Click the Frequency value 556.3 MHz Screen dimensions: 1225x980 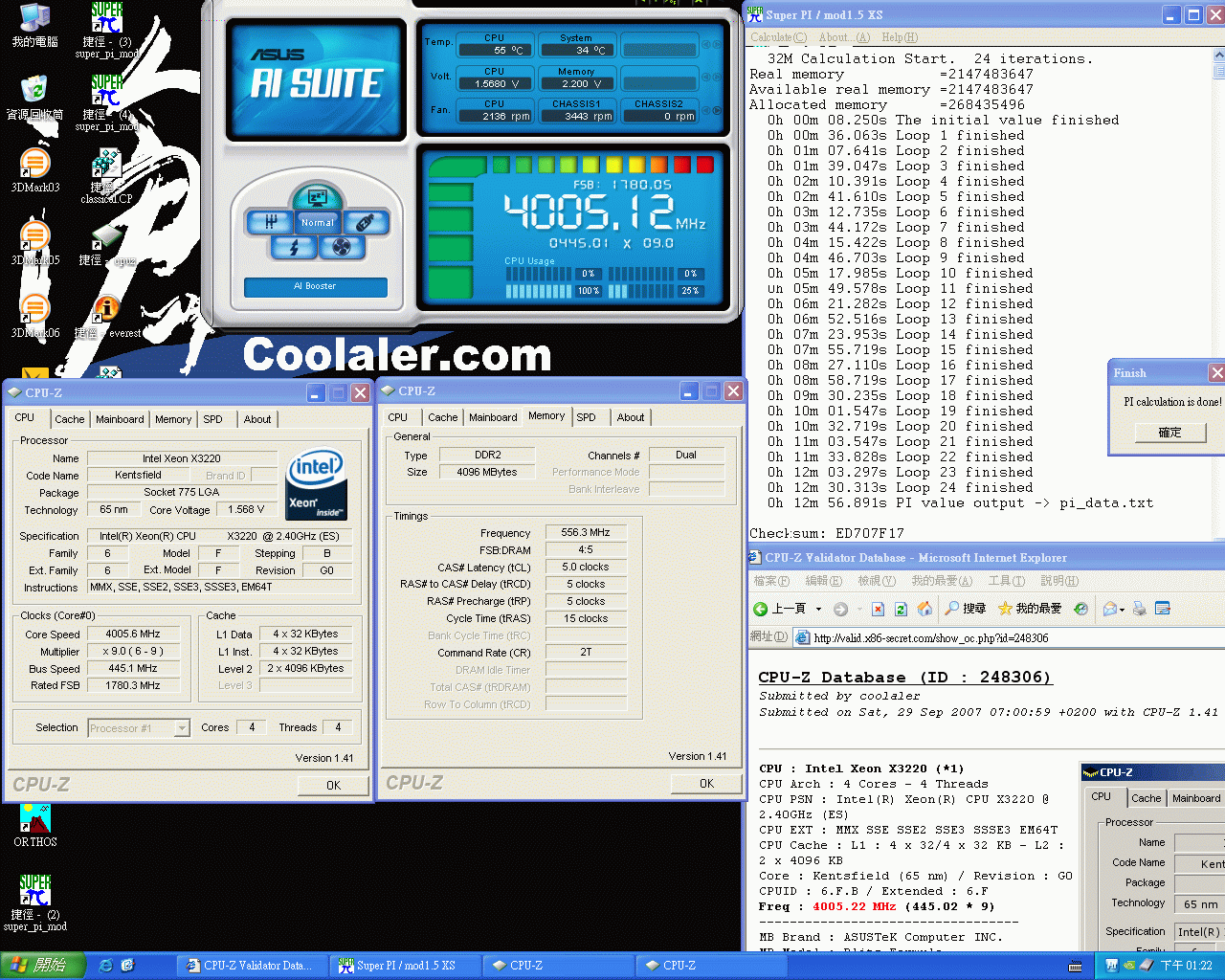(586, 532)
